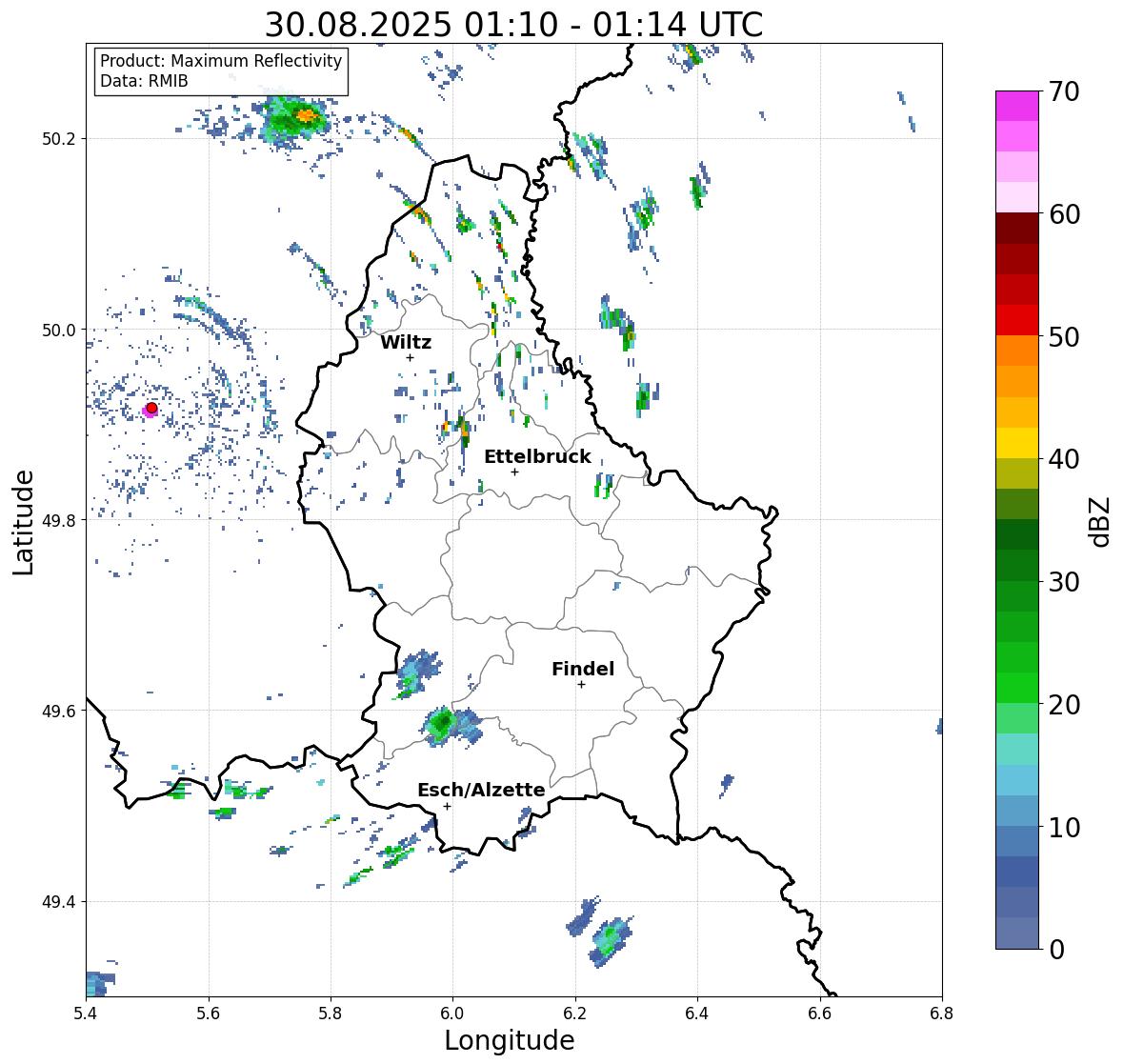Click the longitude tick label 6.2
Viewport: 1123px width, 1064px height.
click(x=575, y=1014)
